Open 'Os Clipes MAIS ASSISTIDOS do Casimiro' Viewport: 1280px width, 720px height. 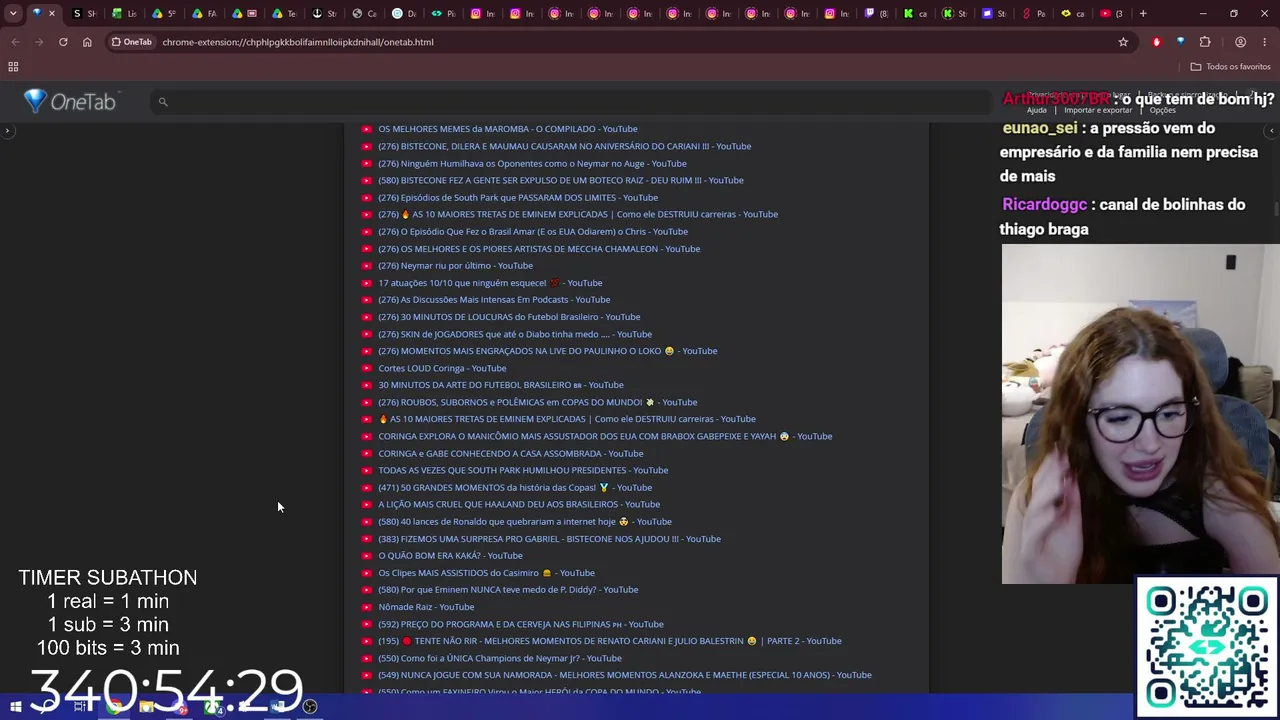tap(486, 573)
